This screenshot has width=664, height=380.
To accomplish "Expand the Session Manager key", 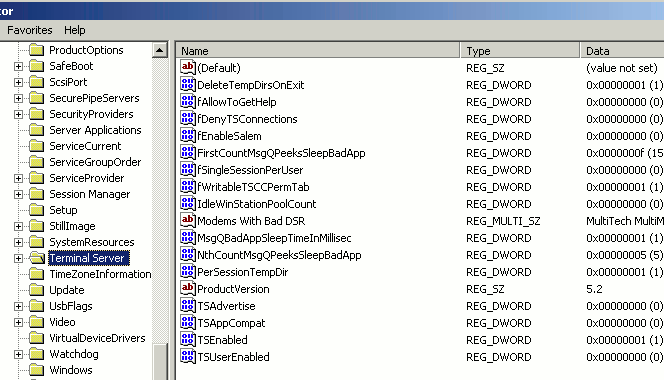I will [x=18, y=194].
